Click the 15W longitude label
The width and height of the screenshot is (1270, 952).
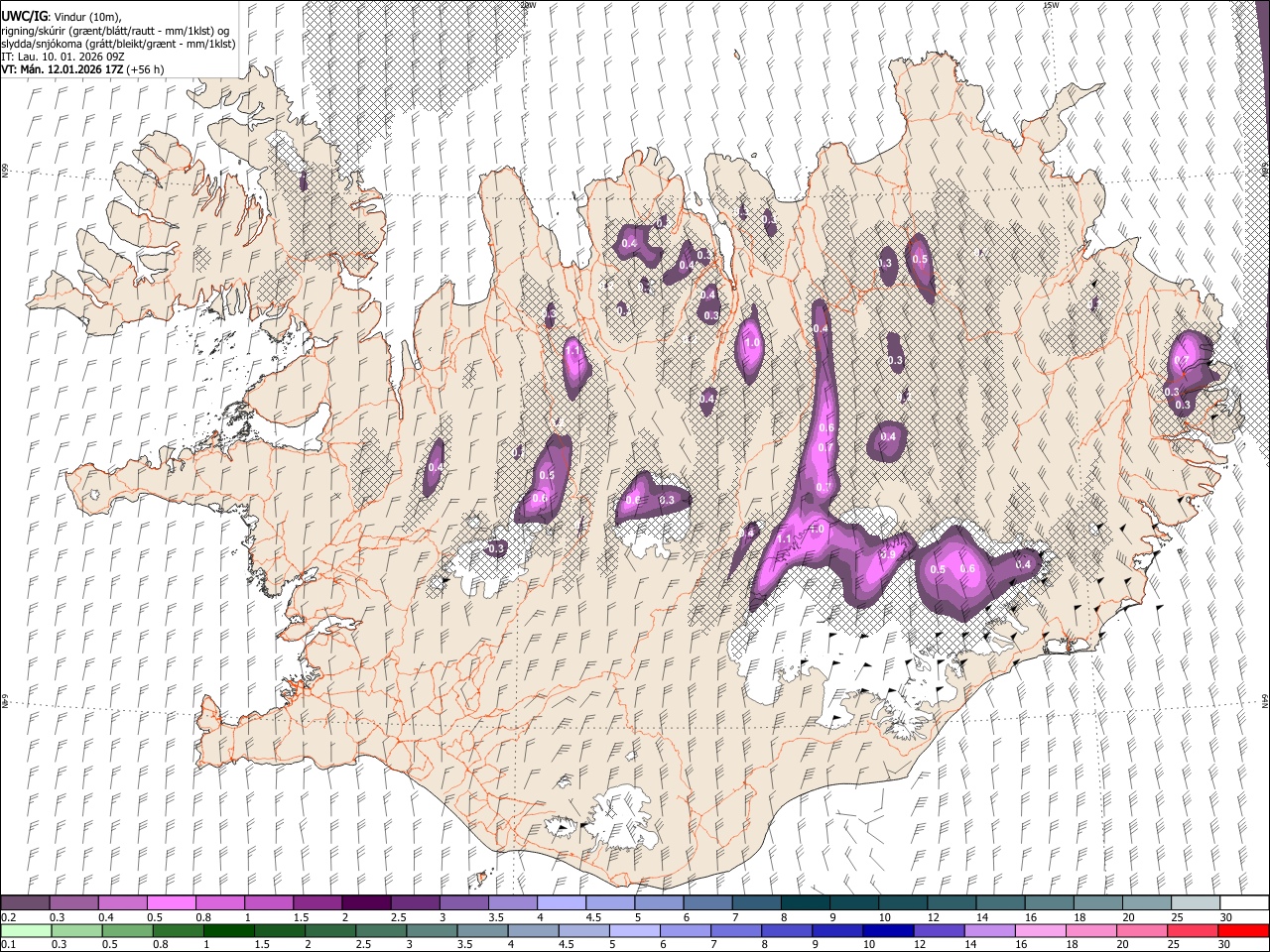point(1051,5)
